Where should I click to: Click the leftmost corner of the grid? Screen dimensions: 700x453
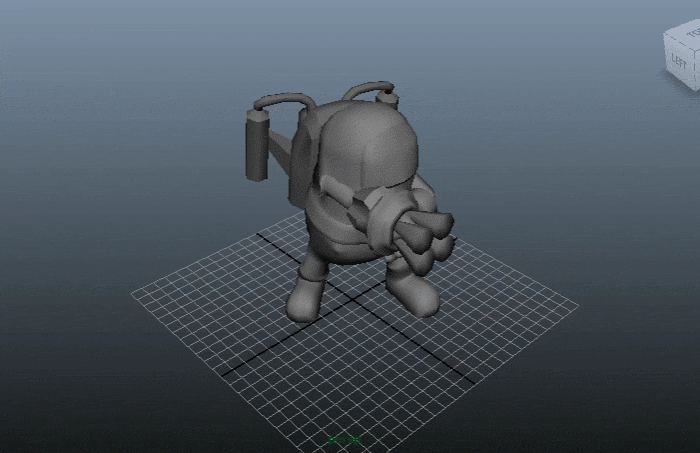[x=133, y=294]
